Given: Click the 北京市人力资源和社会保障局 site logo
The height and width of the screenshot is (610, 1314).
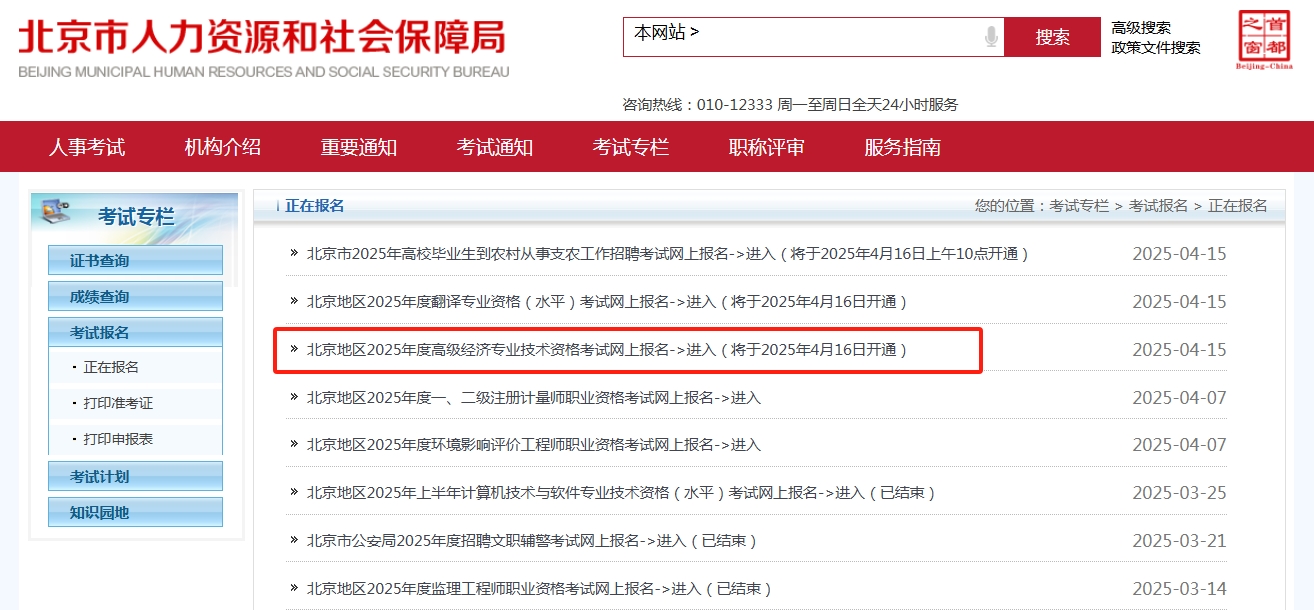Looking at the screenshot, I should tap(263, 46).
